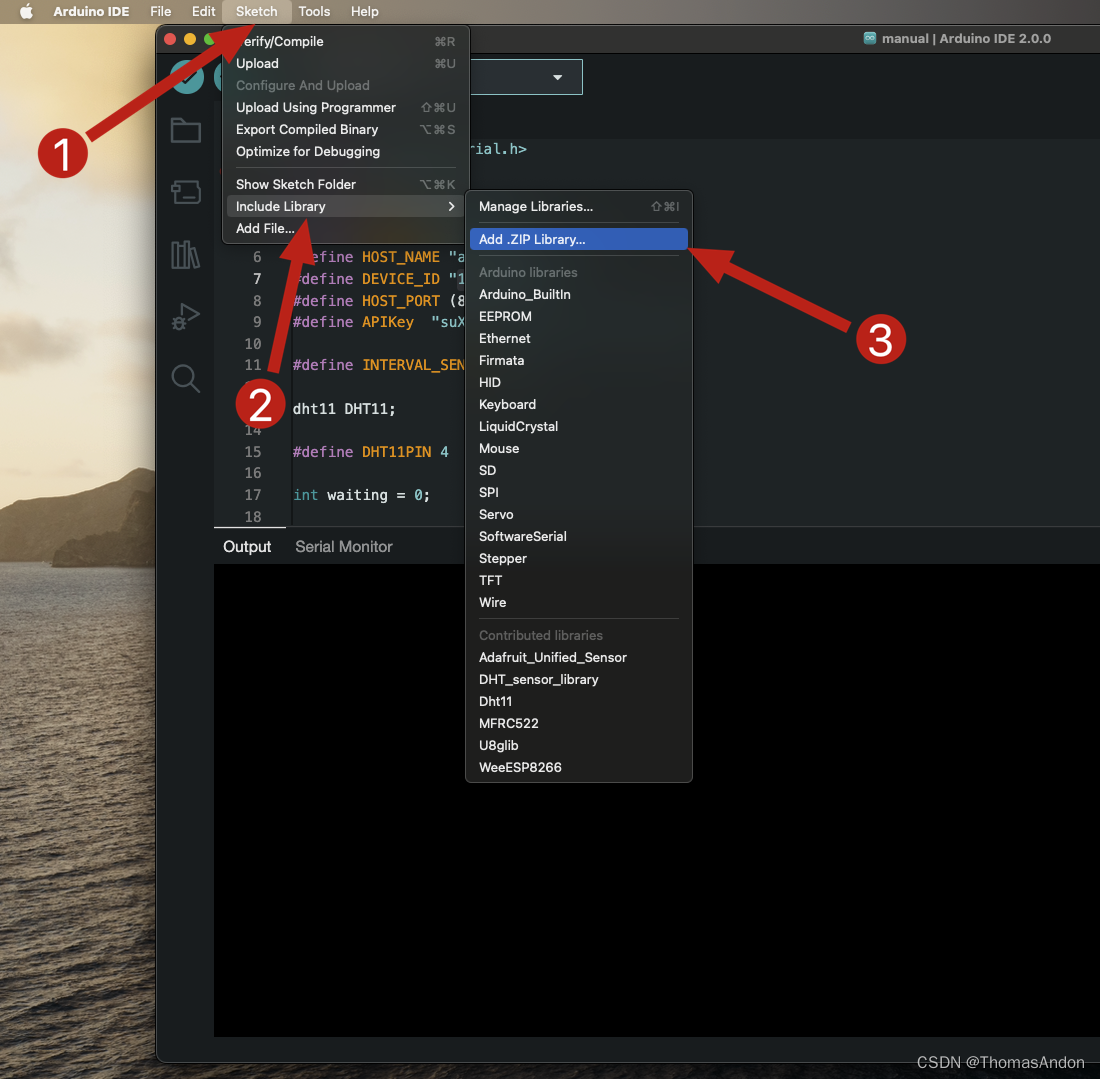The width and height of the screenshot is (1100, 1079).
Task: Open the Debug sidebar icon
Action: 186,316
